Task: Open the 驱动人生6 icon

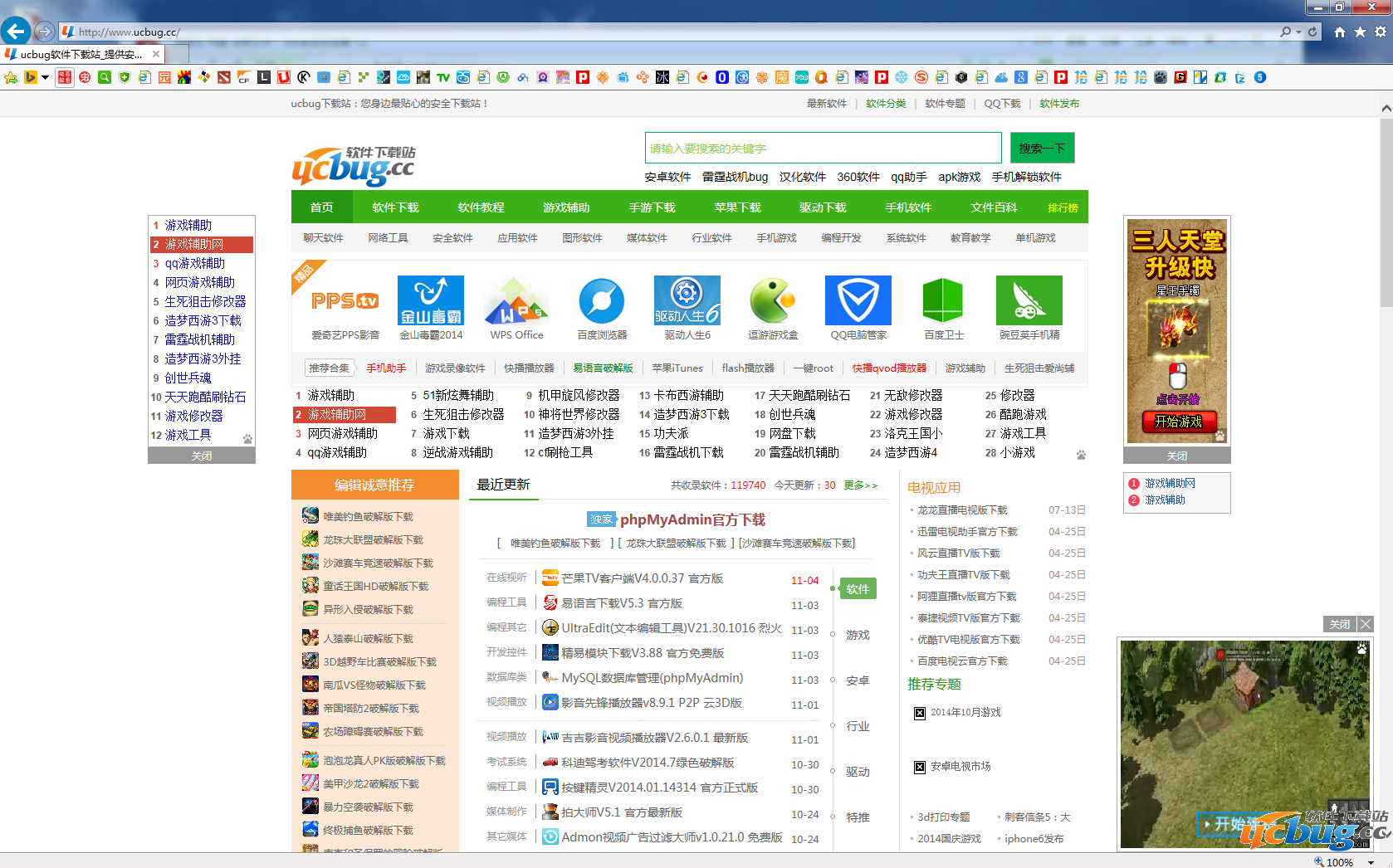Action: tap(687, 300)
